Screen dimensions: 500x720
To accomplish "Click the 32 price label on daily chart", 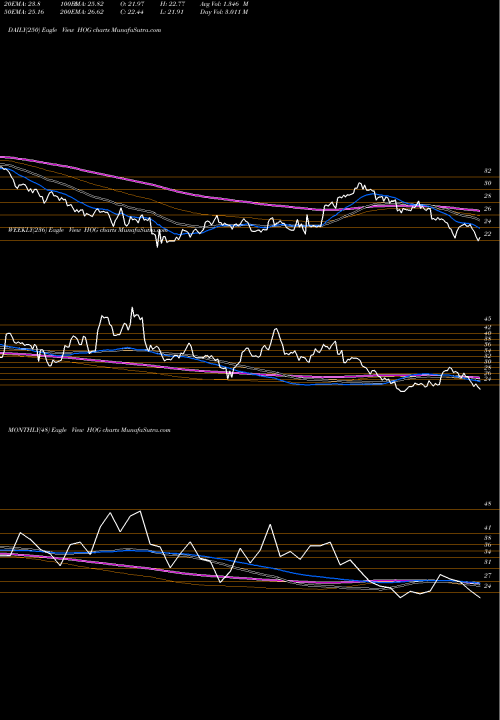I will [x=487, y=171].
